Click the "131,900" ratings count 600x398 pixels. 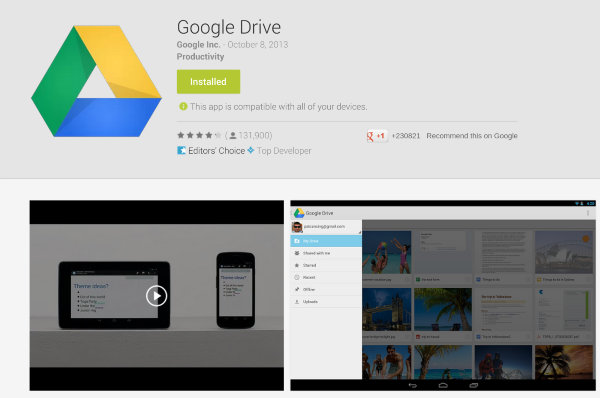pyautogui.click(x=254, y=135)
